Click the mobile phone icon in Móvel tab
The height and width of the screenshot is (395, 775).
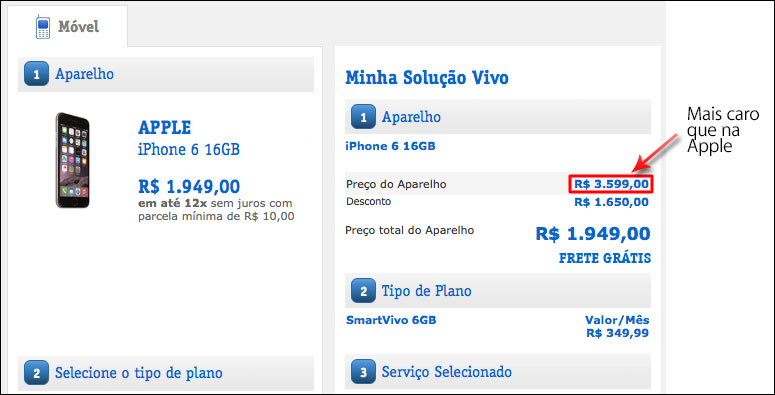point(43,27)
